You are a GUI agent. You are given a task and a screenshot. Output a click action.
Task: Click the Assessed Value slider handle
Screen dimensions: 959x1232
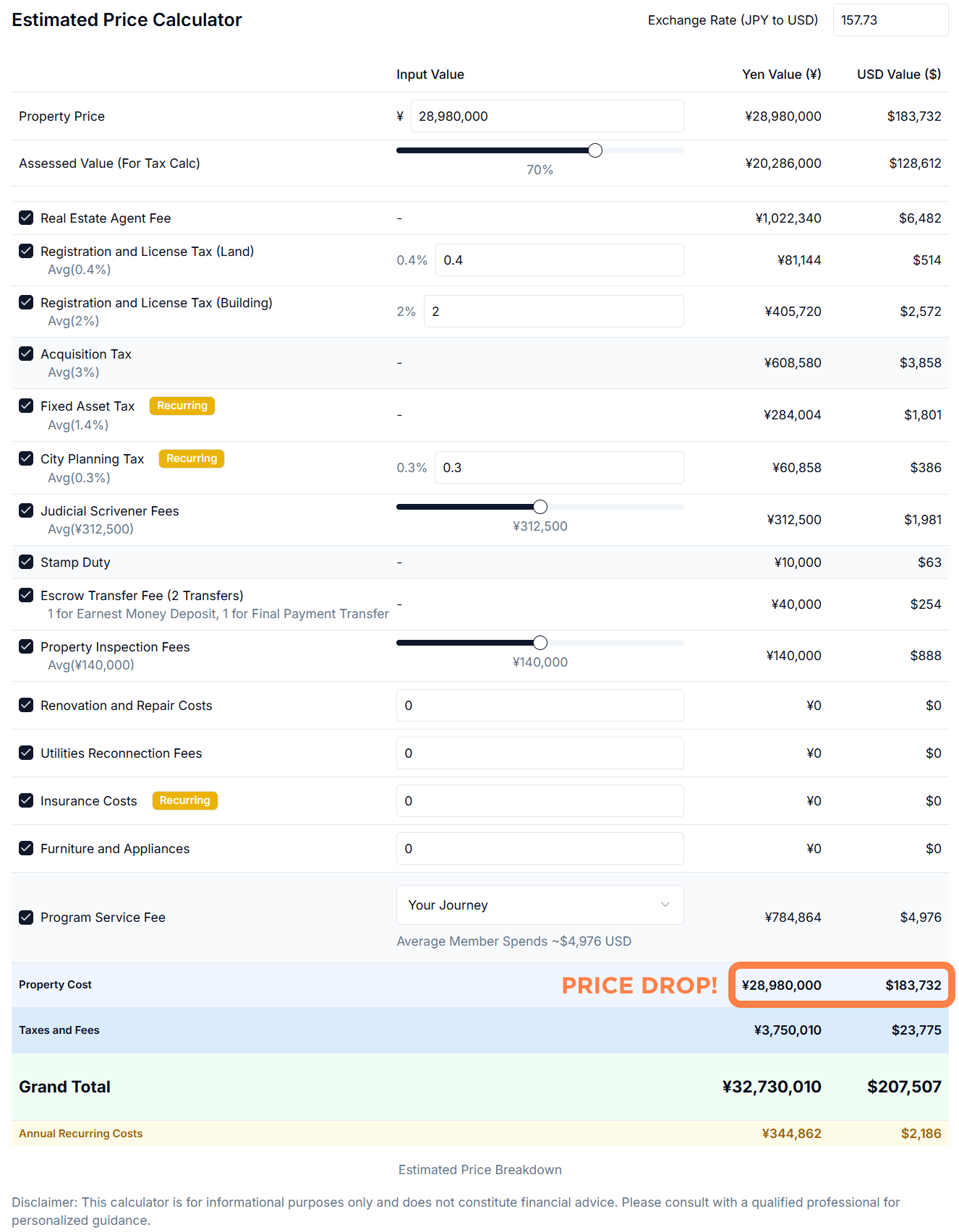point(595,150)
